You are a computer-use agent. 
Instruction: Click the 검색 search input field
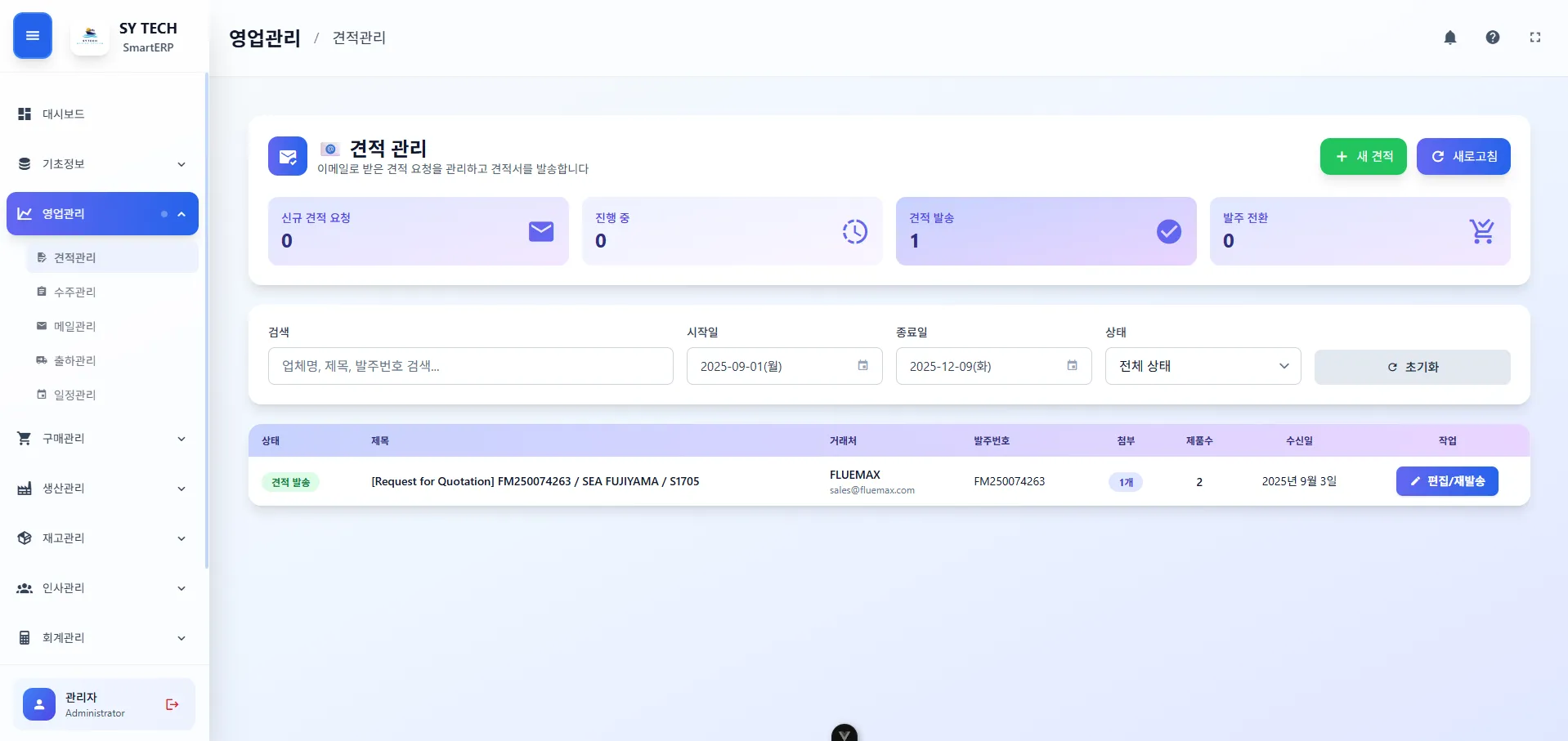pyautogui.click(x=470, y=366)
